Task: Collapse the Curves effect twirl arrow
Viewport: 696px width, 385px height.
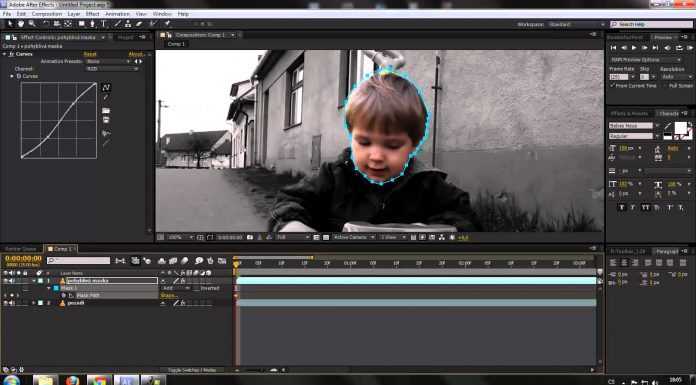Action: [4, 54]
